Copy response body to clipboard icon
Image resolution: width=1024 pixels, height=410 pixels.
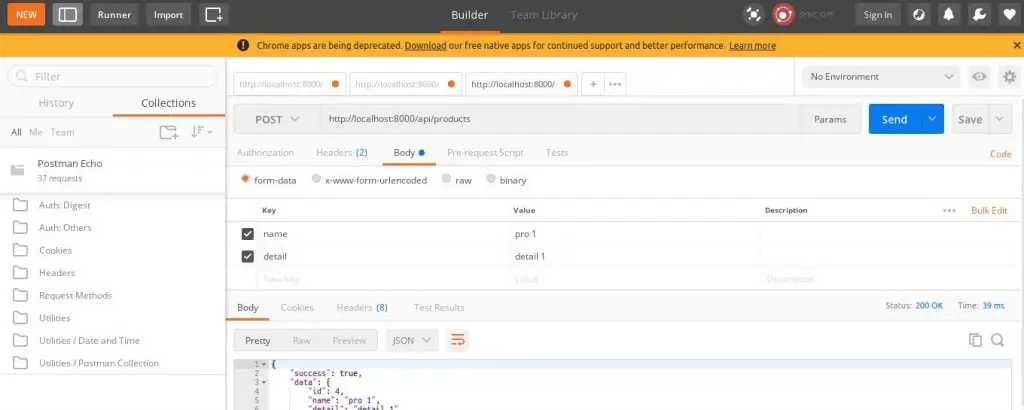pos(975,339)
